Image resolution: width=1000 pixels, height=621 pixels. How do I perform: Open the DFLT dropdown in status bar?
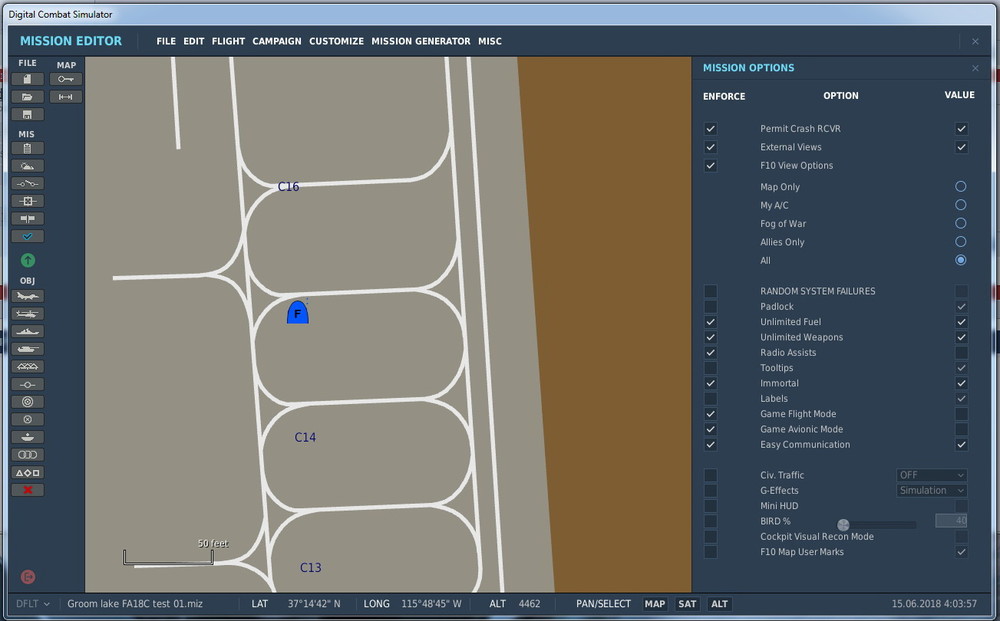32,604
